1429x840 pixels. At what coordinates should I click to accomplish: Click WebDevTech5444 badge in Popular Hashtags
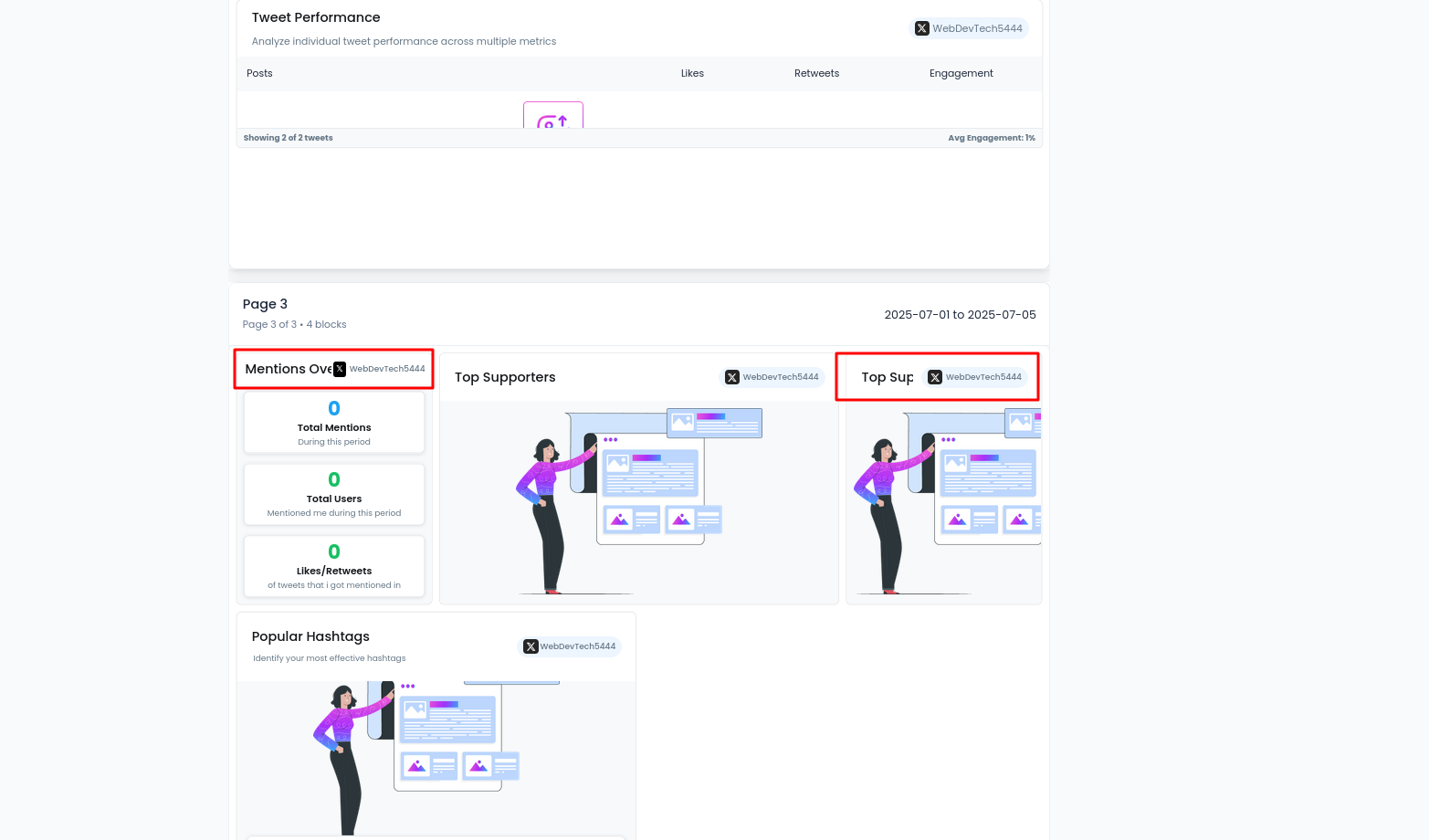(x=570, y=646)
